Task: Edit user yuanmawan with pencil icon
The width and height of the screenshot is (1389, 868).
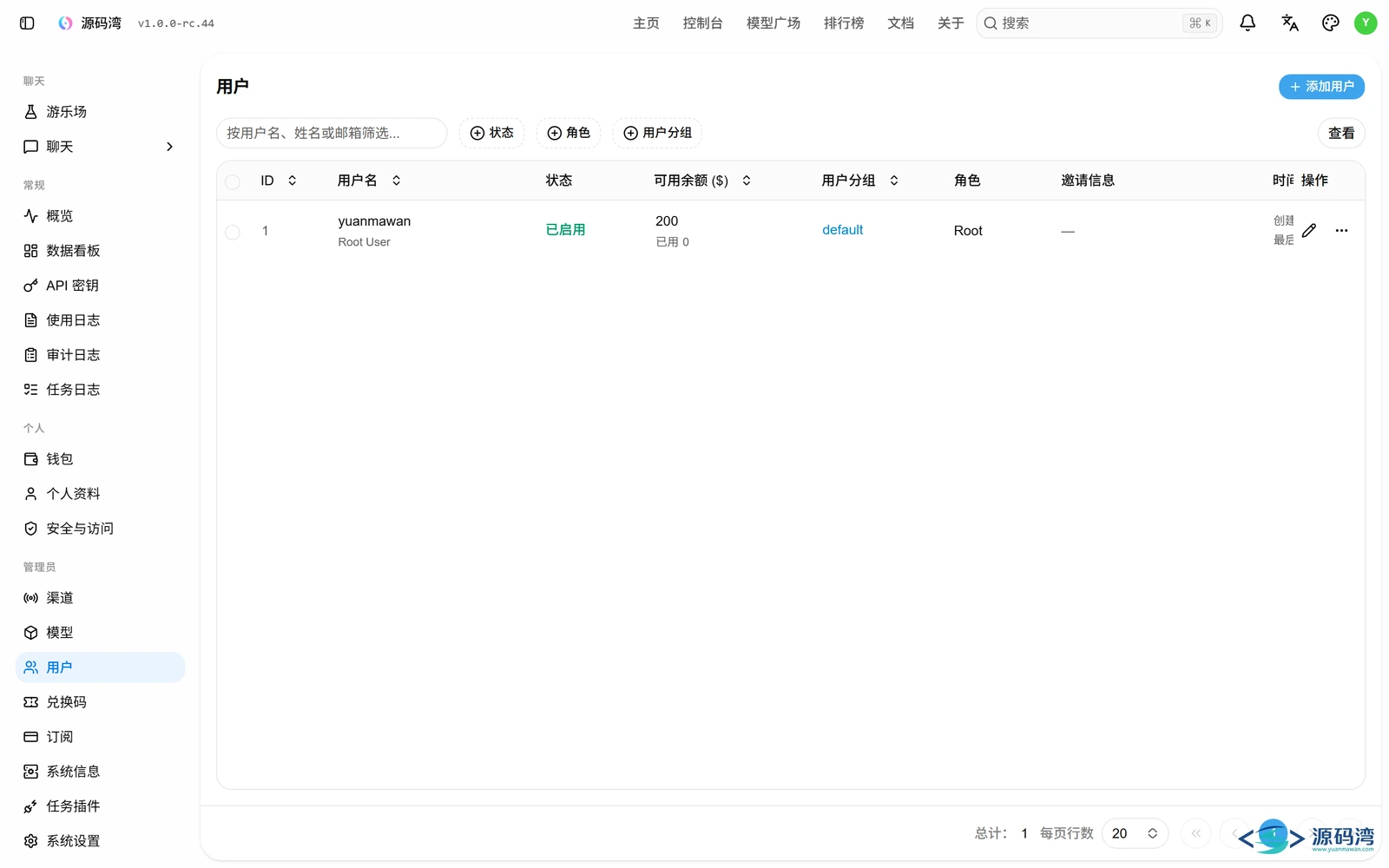Action: coord(1309,230)
